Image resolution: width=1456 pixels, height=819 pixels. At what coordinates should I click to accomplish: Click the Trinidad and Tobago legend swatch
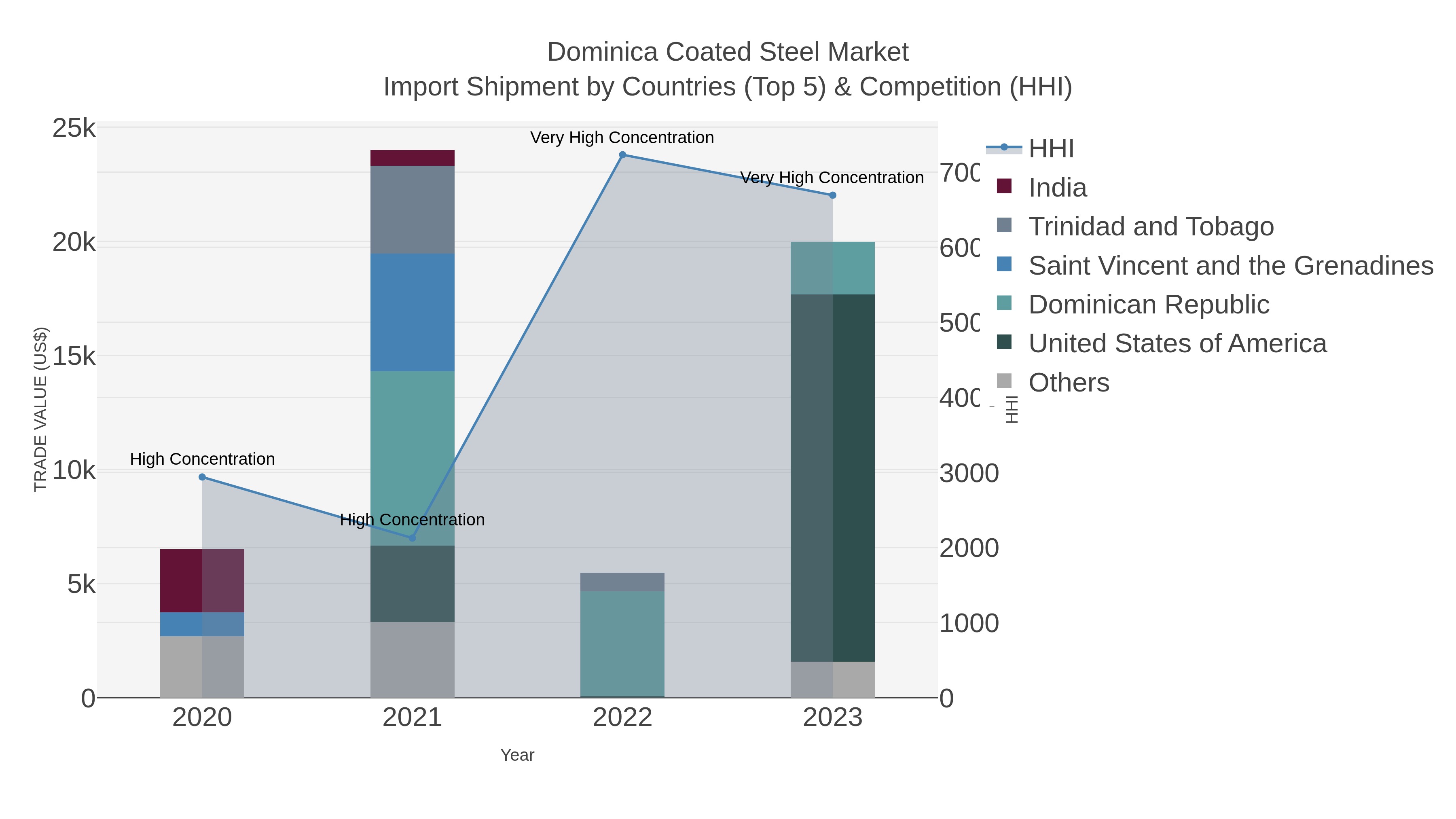point(1004,224)
